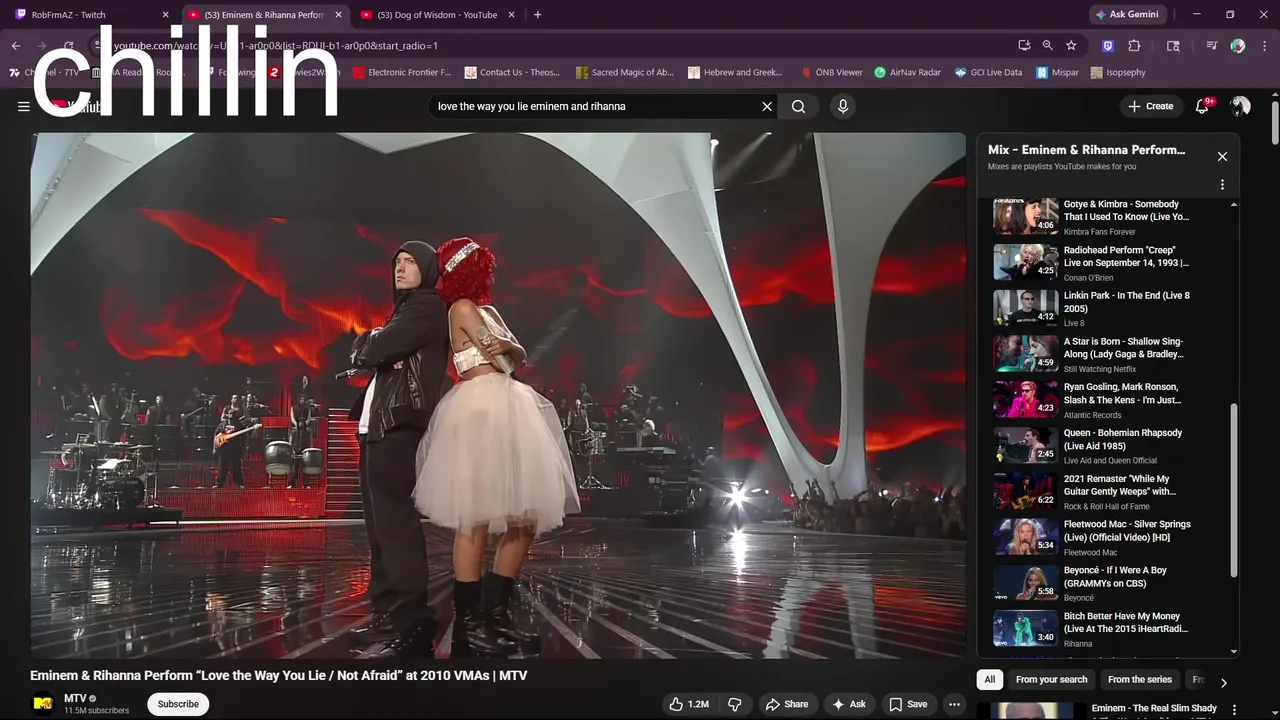Viewport: 1280px width, 720px height.
Task: Close the Dog of Wisdom tab
Action: click(x=512, y=15)
